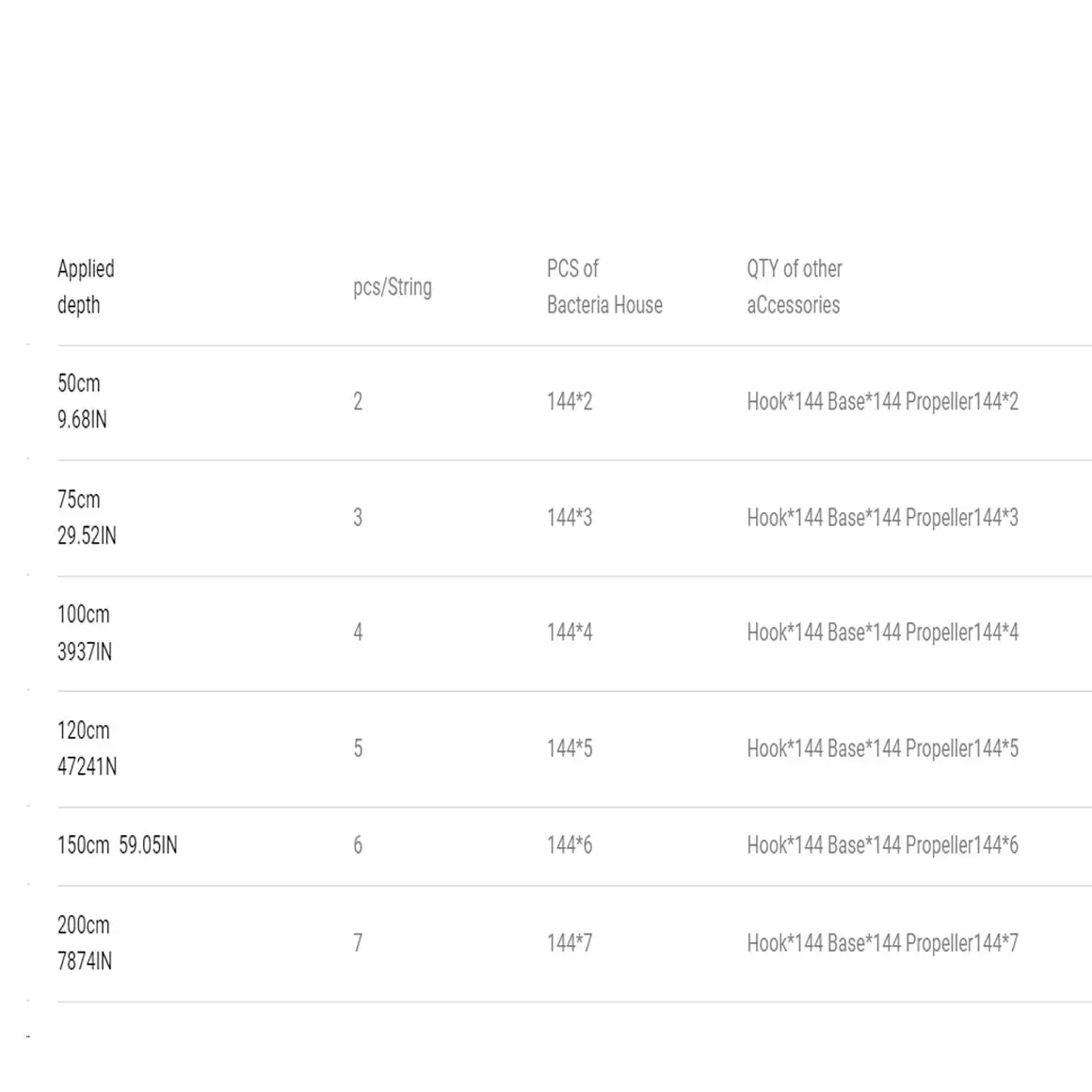Click pcs/String value 5 in 120cm row
Image resolution: width=1092 pixels, height=1092 pixels.
358,748
